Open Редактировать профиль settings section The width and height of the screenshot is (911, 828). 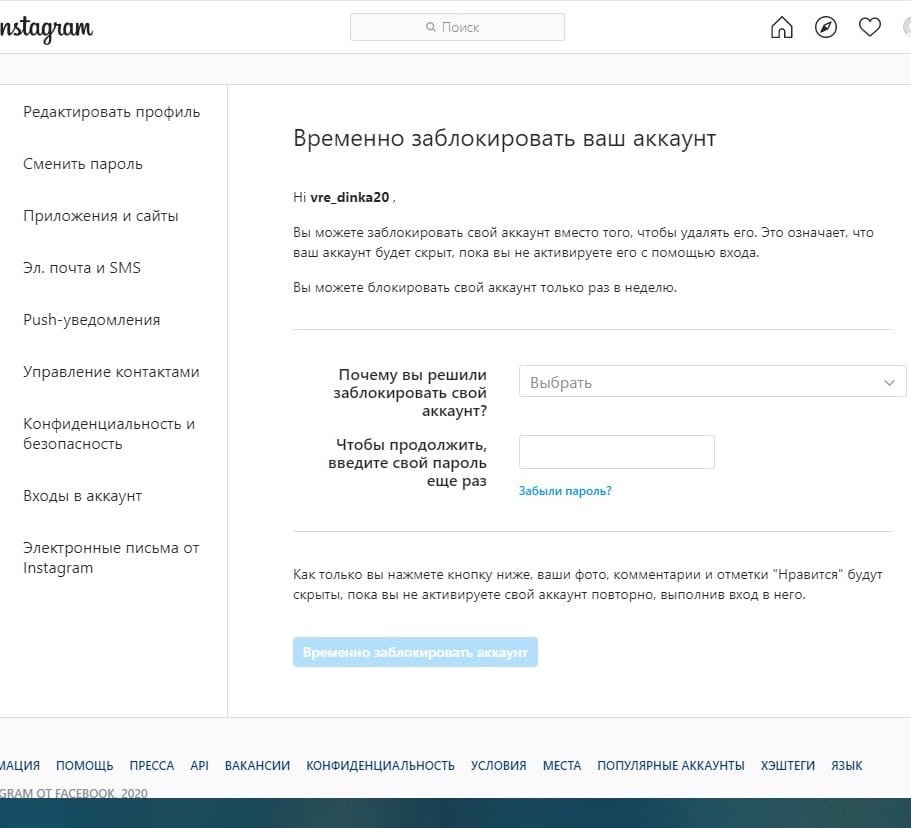tap(112, 112)
